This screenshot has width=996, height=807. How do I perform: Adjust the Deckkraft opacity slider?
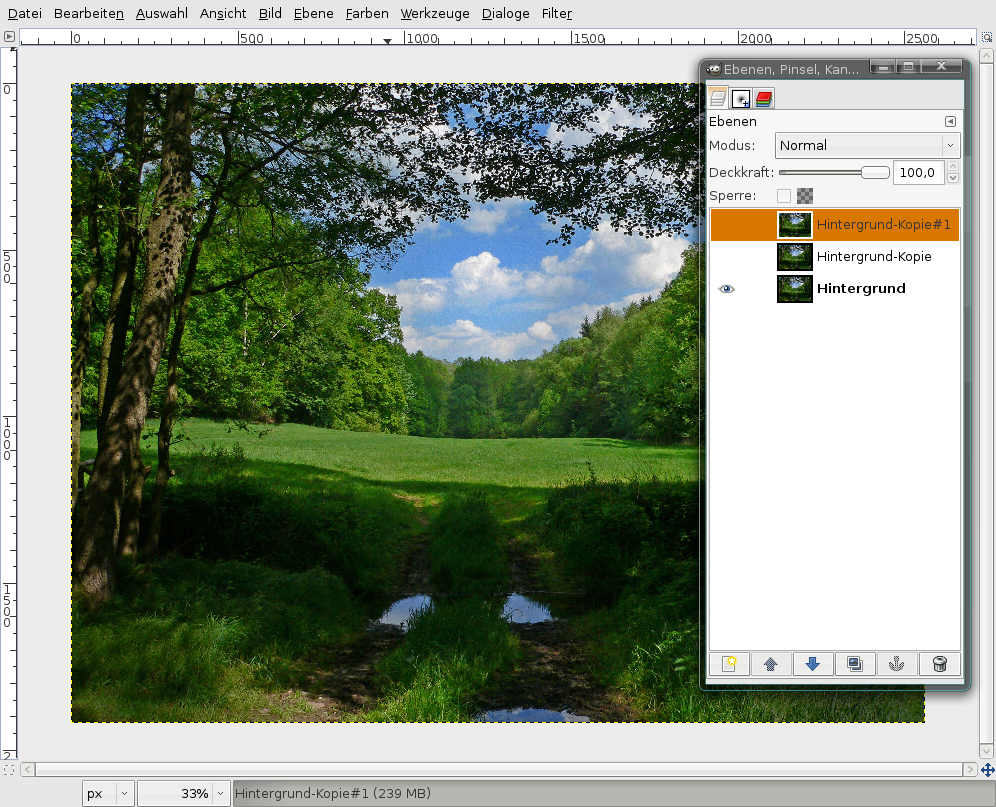coord(834,172)
